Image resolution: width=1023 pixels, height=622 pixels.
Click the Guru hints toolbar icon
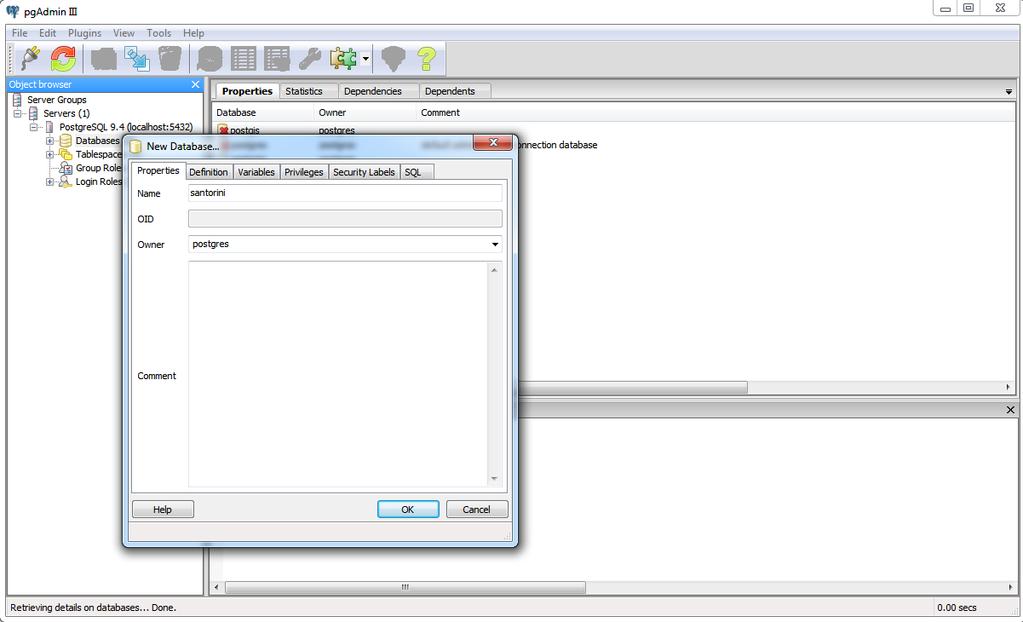(393, 59)
